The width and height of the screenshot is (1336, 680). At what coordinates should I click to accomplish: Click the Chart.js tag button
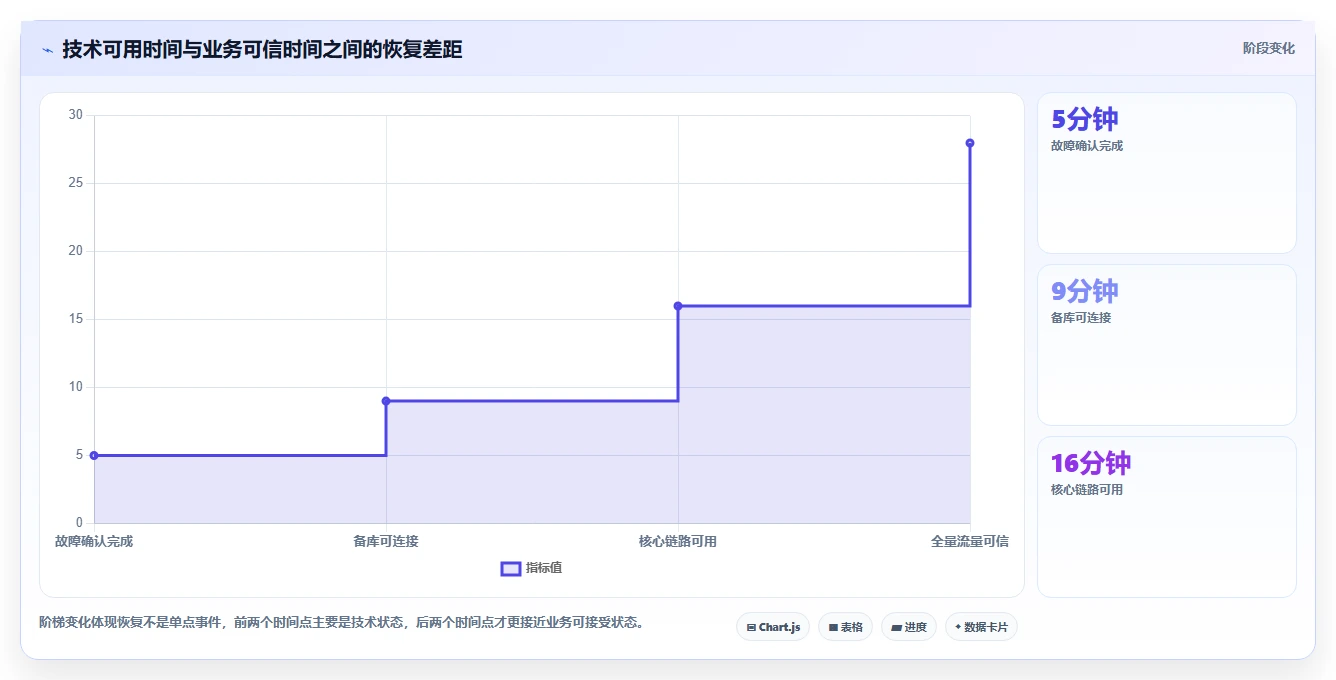pyautogui.click(x=773, y=627)
